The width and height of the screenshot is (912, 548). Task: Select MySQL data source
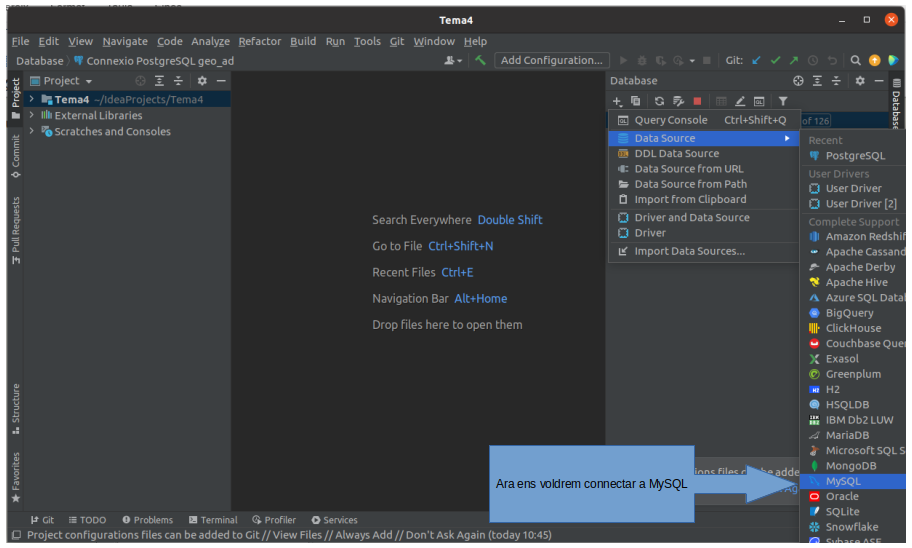click(853, 481)
